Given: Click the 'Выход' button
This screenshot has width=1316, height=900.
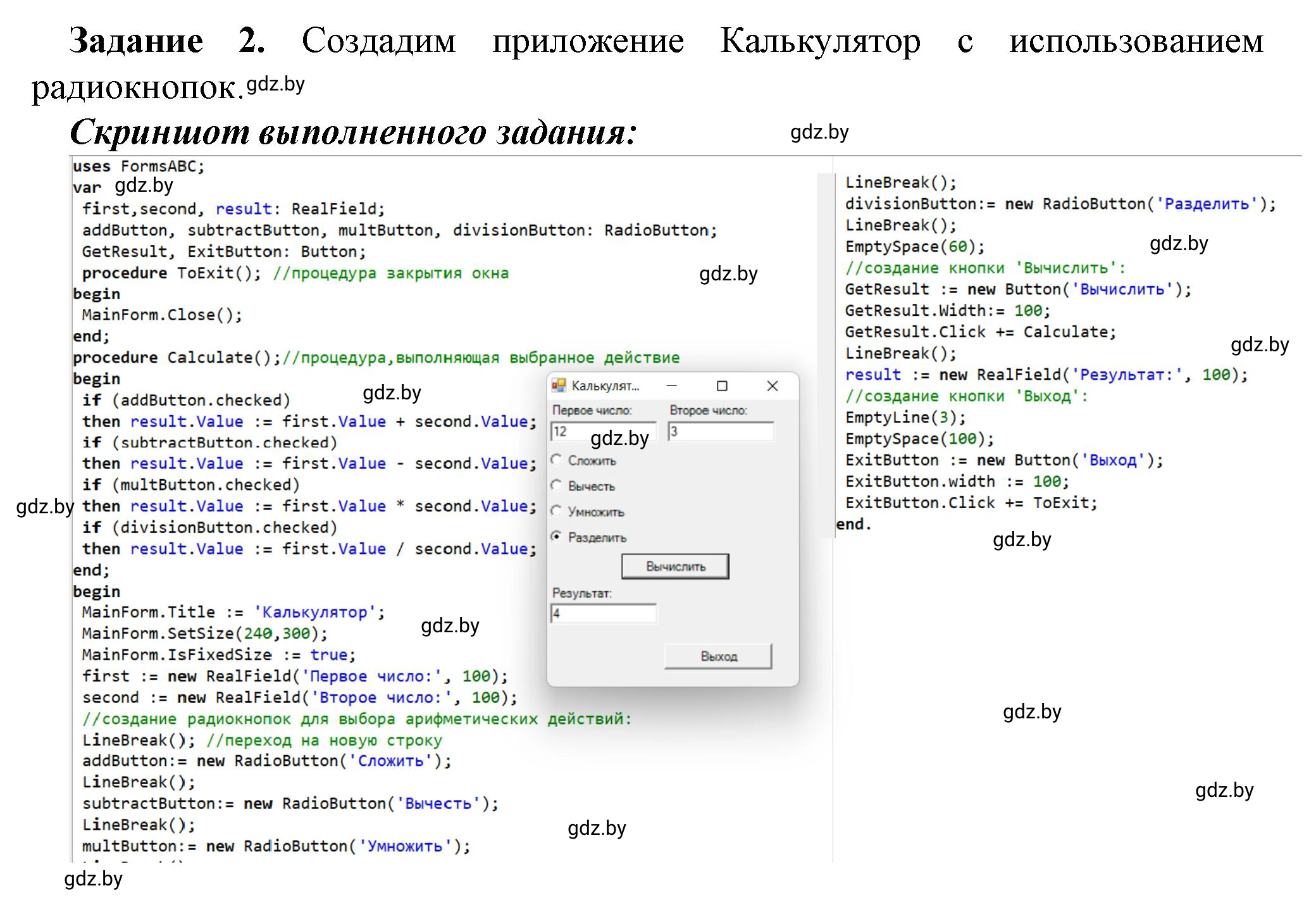Looking at the screenshot, I should 718,656.
